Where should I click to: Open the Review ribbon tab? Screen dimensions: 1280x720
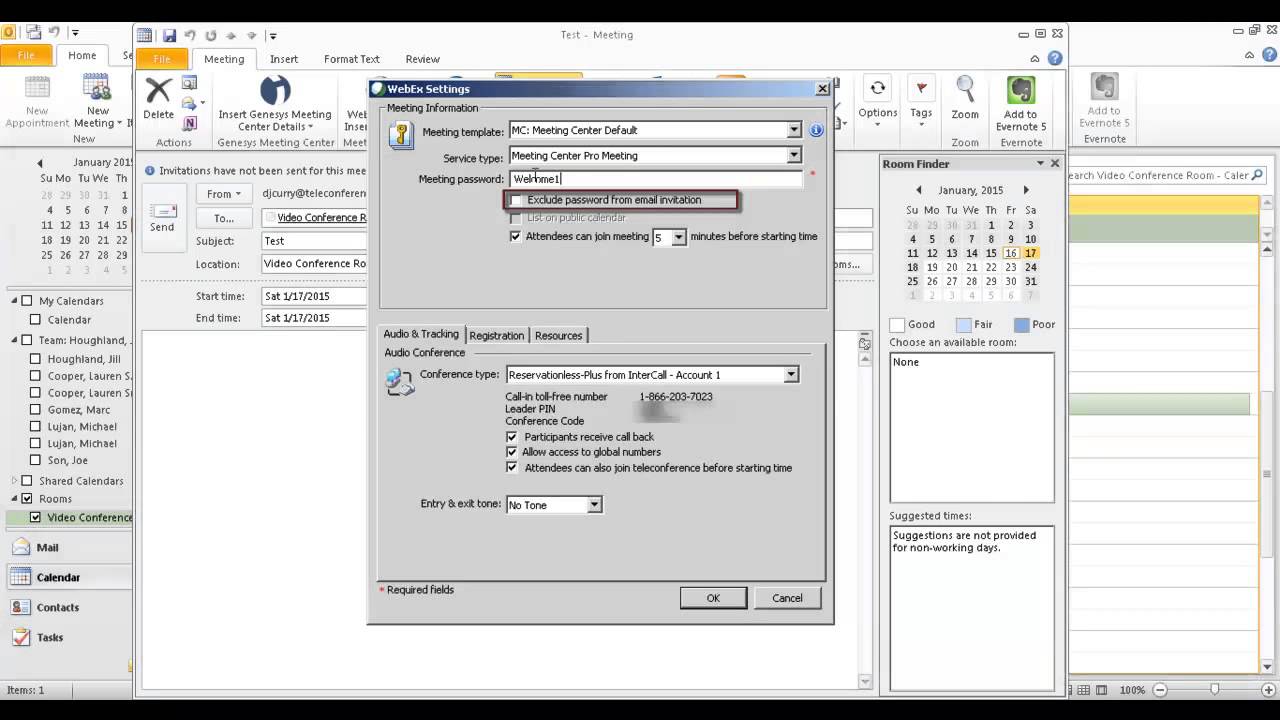423,59
